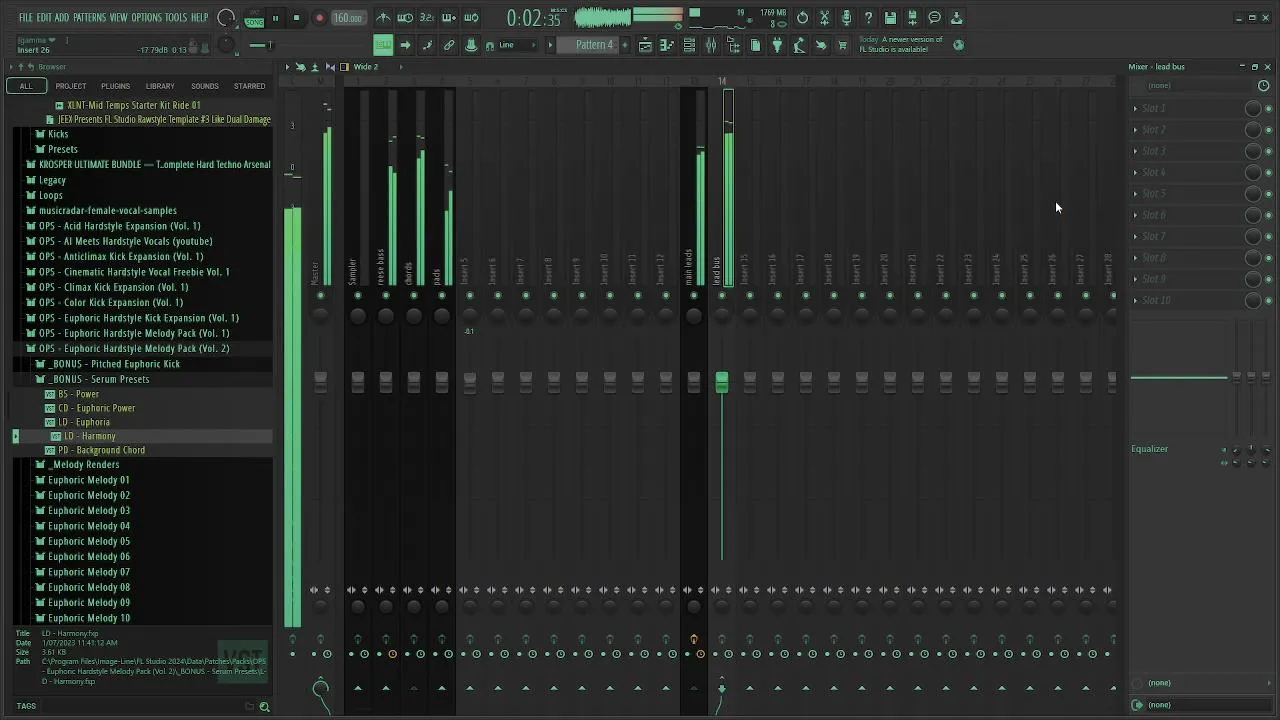
Task: Open the mixer output (none) selector at bottom
Action: point(1200,705)
